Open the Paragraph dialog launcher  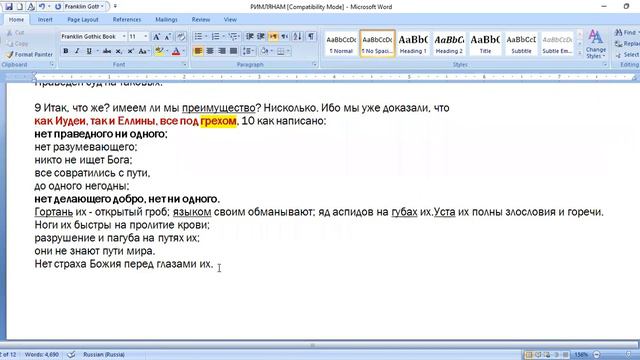314,64
